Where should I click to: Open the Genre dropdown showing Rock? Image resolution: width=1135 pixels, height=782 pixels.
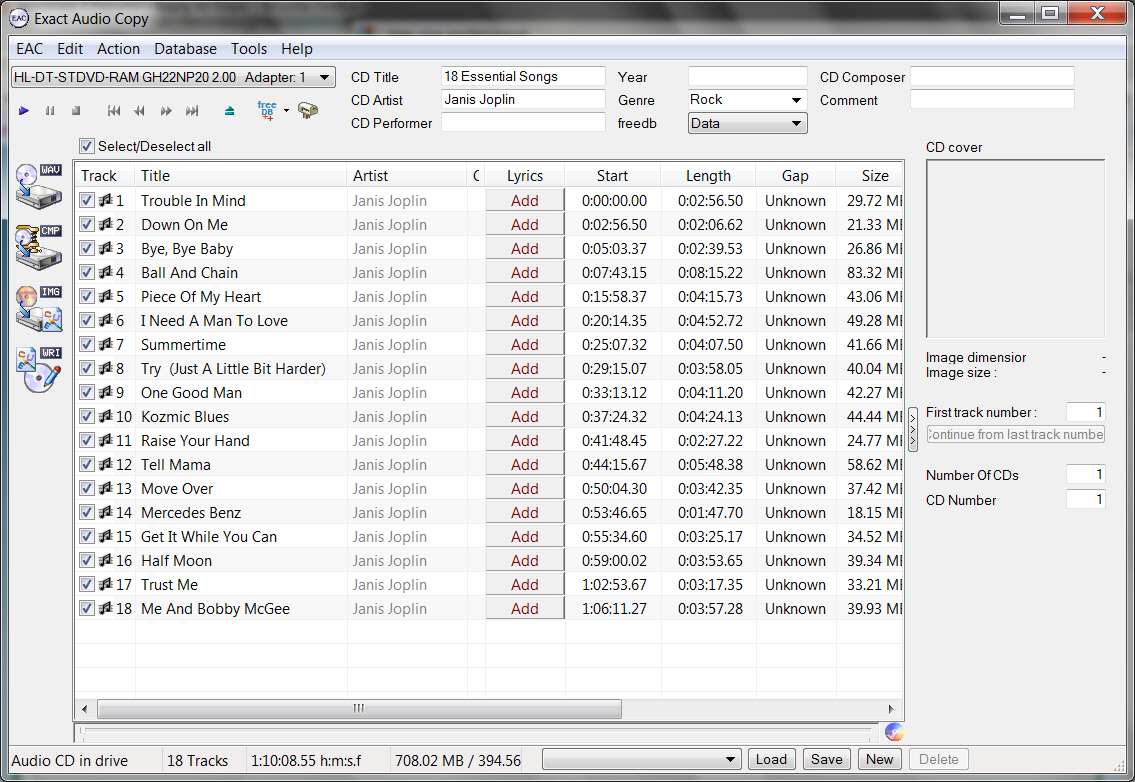[747, 100]
